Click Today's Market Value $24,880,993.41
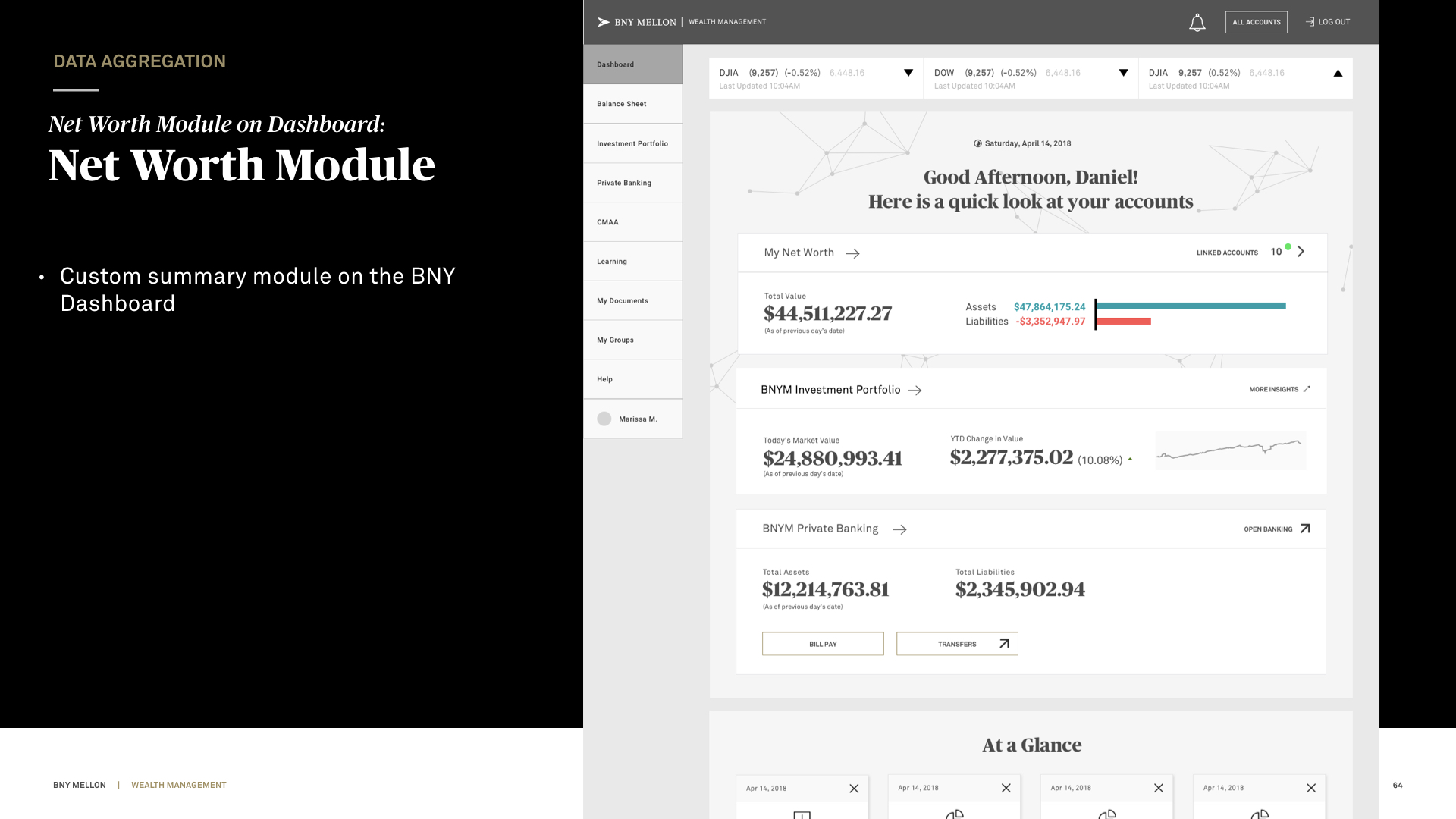This screenshot has height=819, width=1456. [833, 458]
